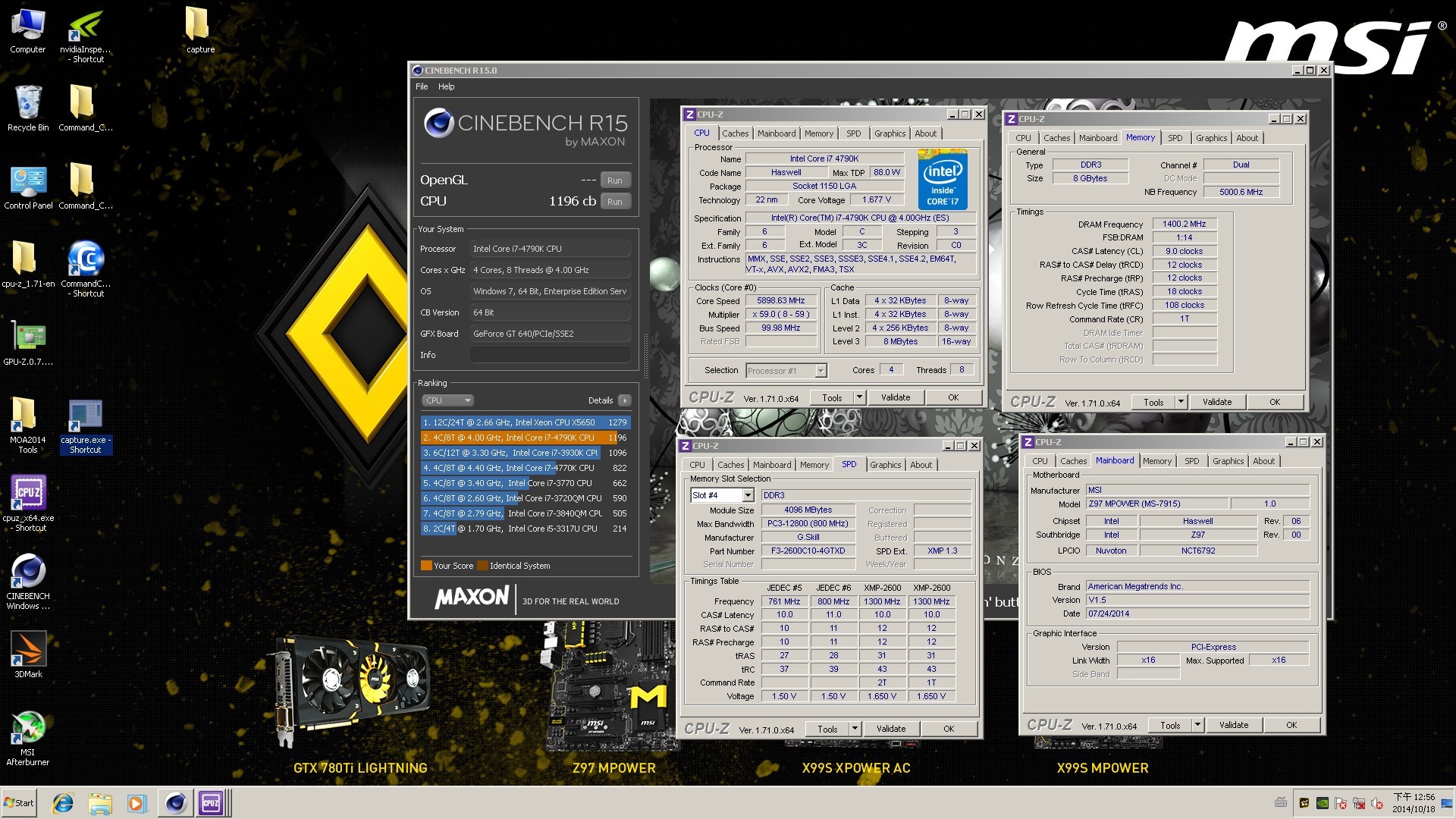Screen dimensions: 1456x819
Task: Run the CPU benchmark
Action: pos(615,202)
